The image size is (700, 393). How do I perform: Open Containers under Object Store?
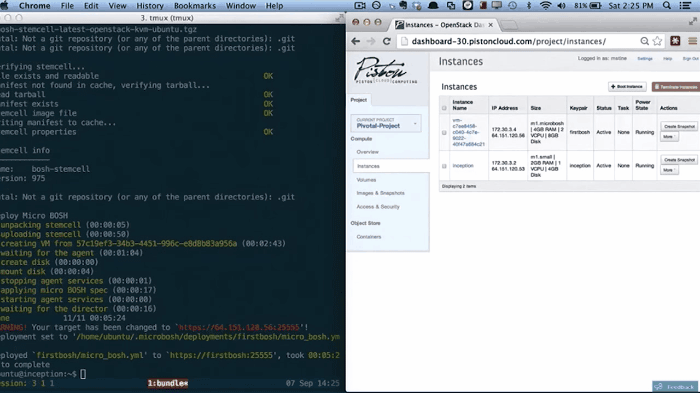click(x=369, y=237)
